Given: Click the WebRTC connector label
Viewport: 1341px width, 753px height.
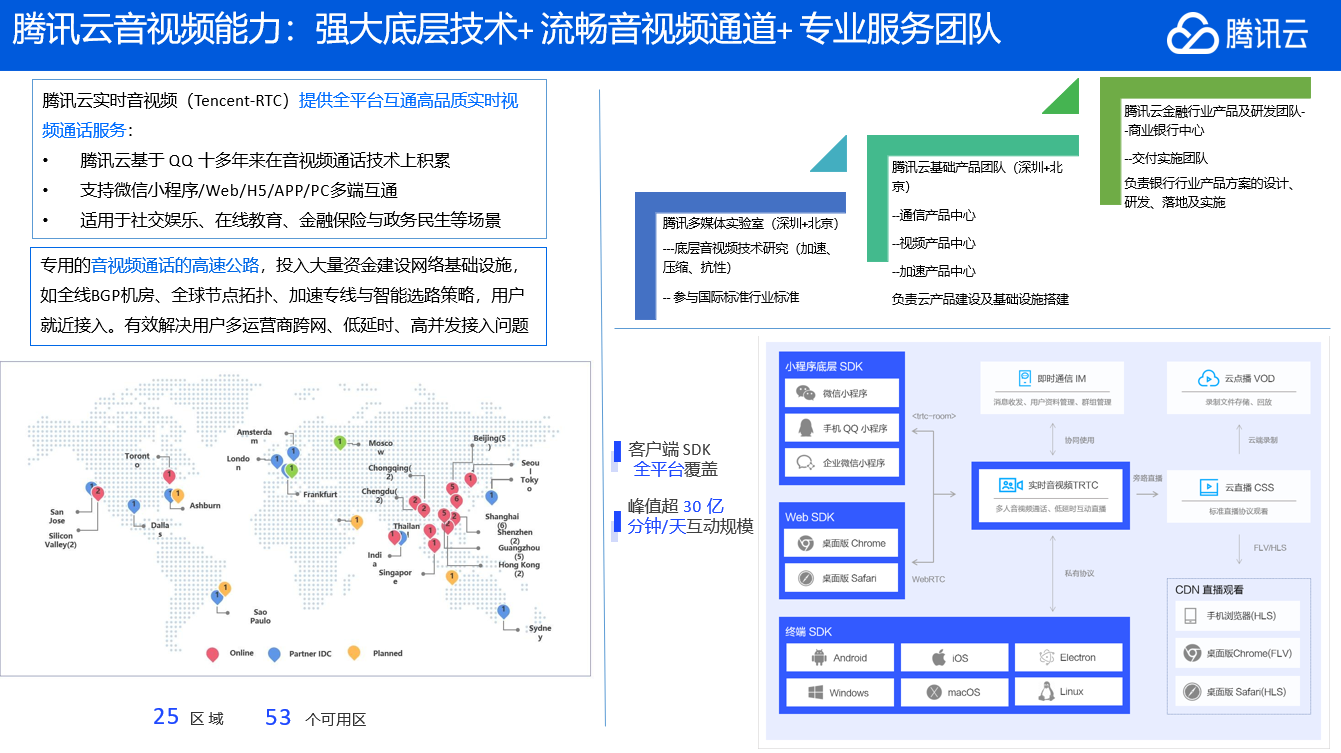Looking at the screenshot, I should click(928, 579).
